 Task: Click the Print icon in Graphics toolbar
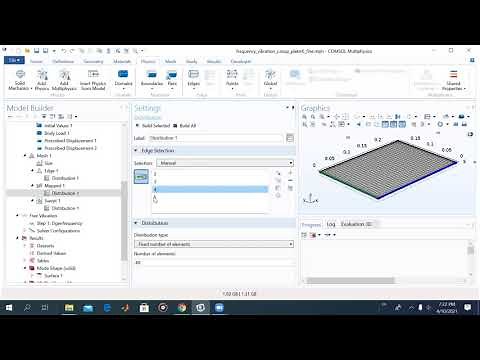[465, 124]
